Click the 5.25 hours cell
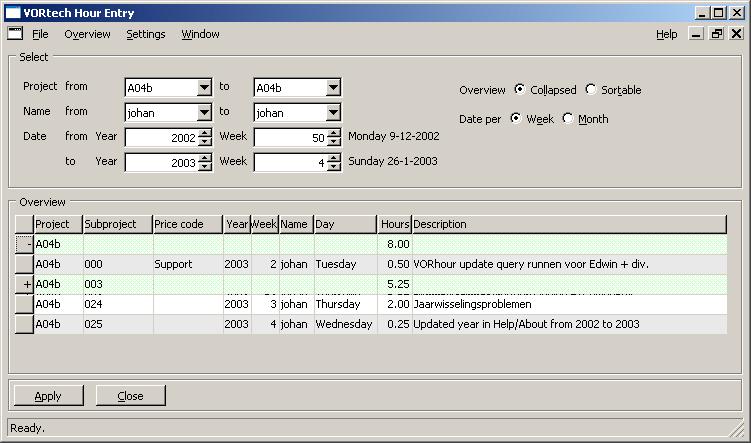This screenshot has height=443, width=751. coord(395,284)
